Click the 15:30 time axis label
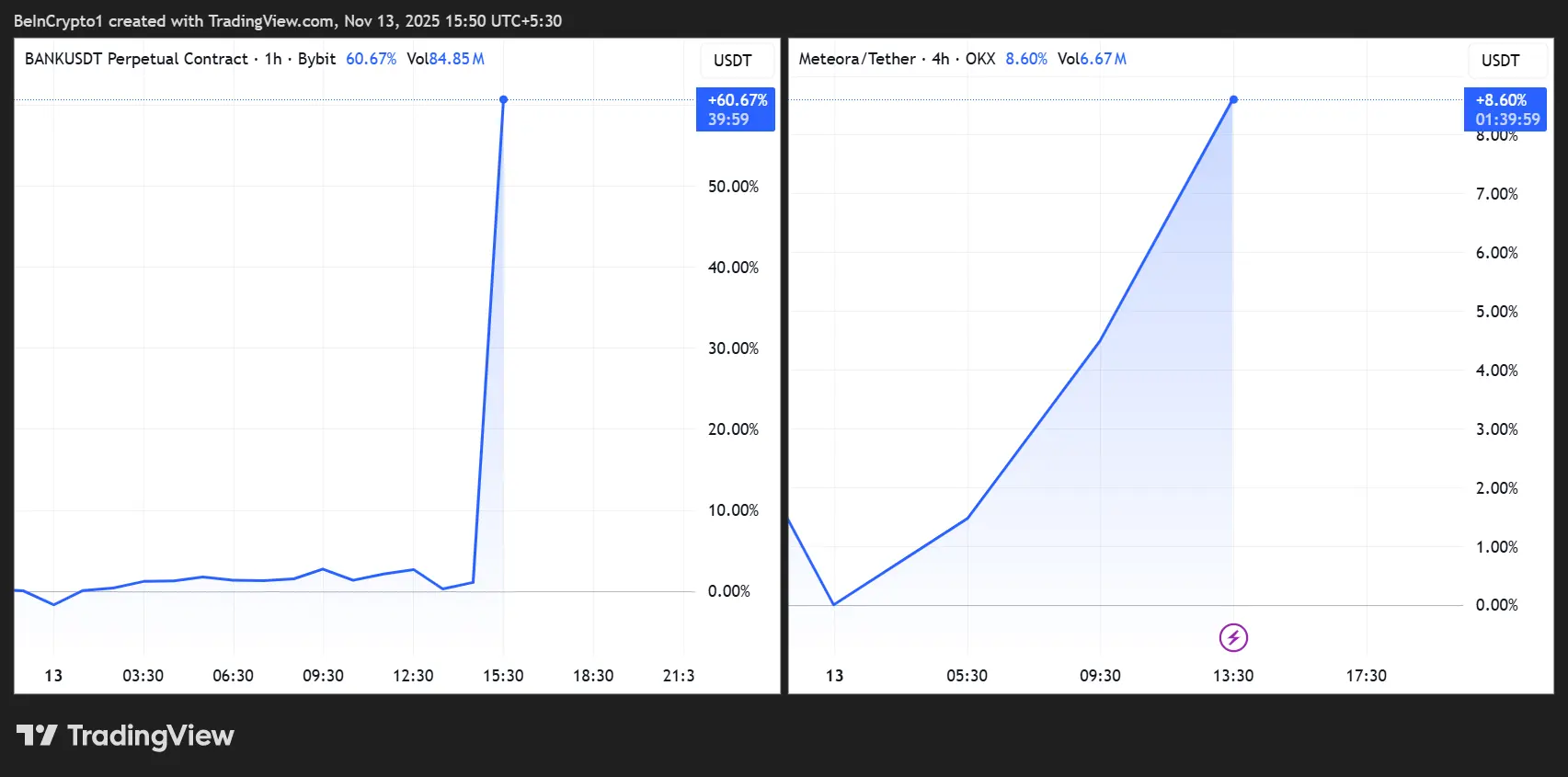The width and height of the screenshot is (1568, 777). point(503,676)
